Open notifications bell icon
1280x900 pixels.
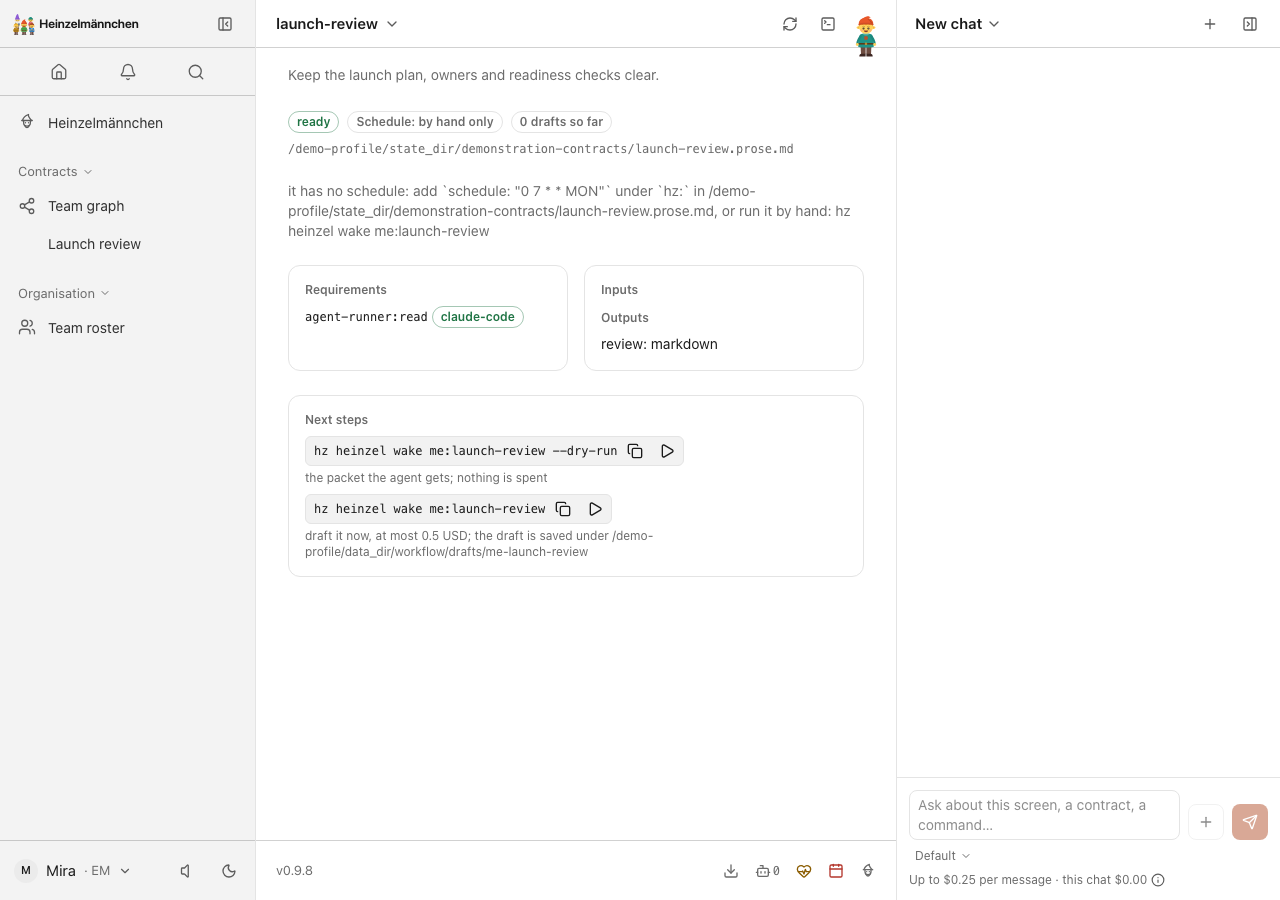[x=128, y=72]
